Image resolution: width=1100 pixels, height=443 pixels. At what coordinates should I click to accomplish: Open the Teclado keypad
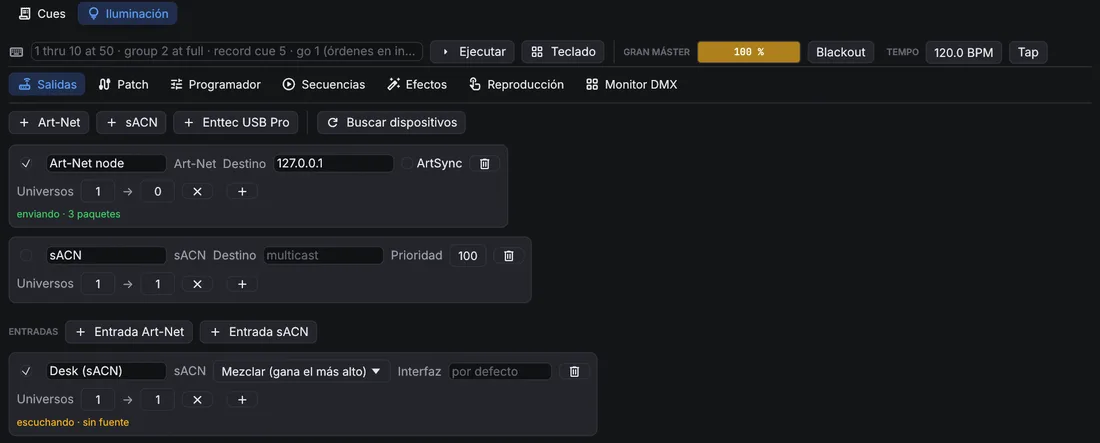[x=563, y=52]
